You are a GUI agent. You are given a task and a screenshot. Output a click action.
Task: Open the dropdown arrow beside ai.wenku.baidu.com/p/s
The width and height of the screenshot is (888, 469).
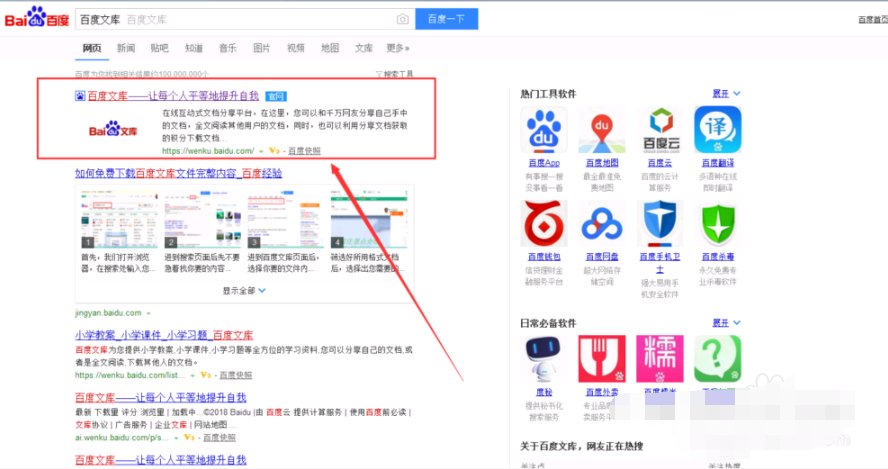(x=176, y=438)
